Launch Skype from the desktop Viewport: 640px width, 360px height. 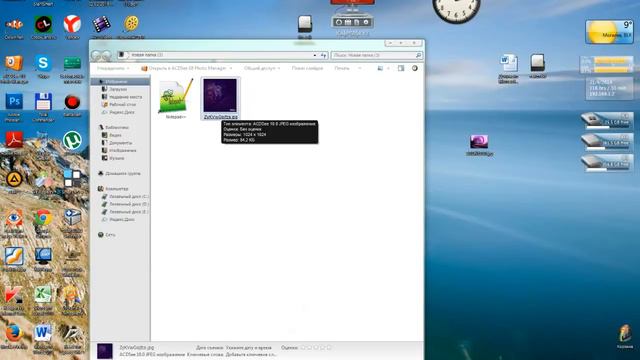coord(43,64)
